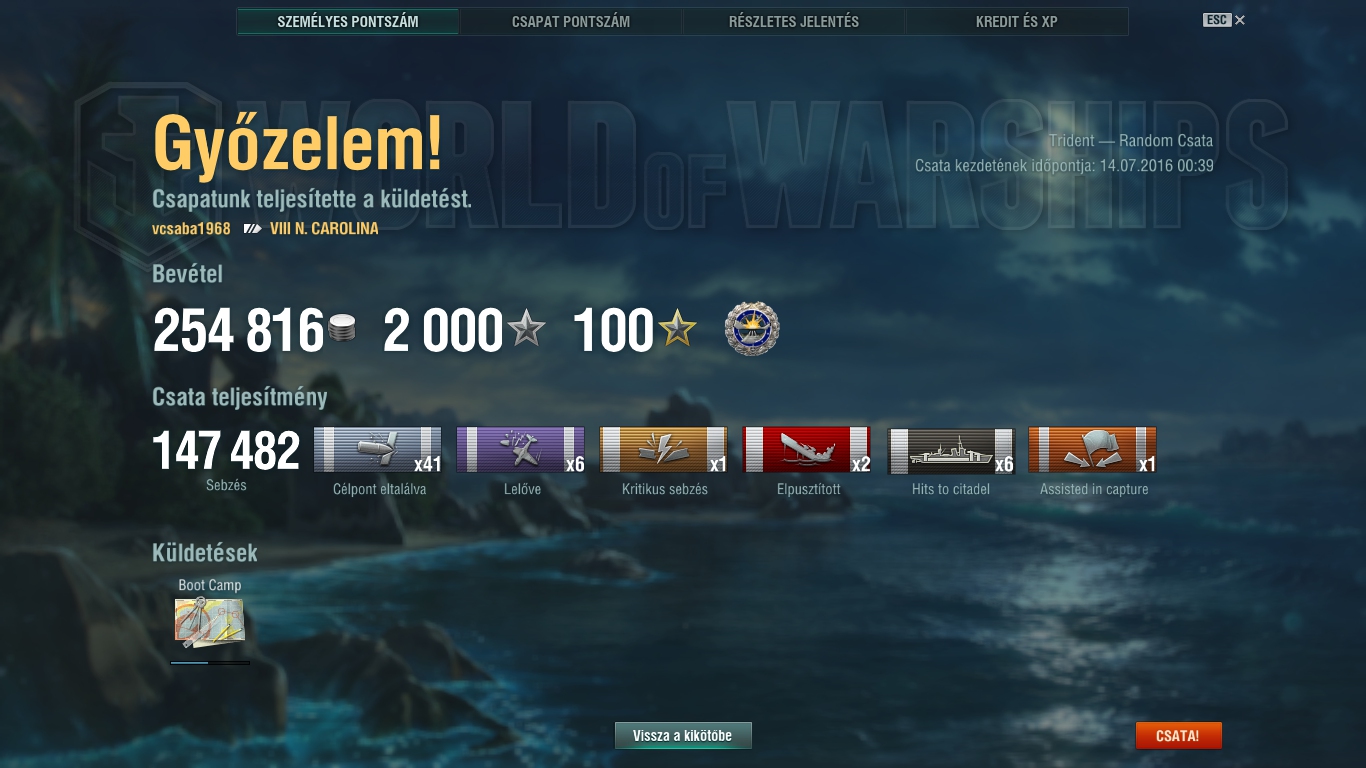Click the Vissza a kikötőbe button

pos(683,736)
